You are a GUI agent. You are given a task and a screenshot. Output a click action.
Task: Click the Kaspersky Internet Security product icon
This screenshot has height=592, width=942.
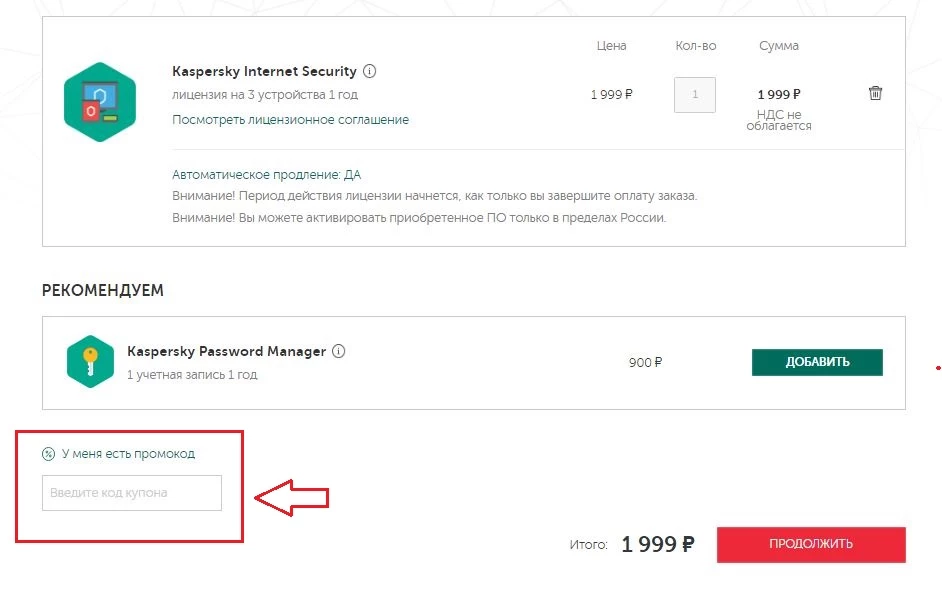tap(99, 102)
